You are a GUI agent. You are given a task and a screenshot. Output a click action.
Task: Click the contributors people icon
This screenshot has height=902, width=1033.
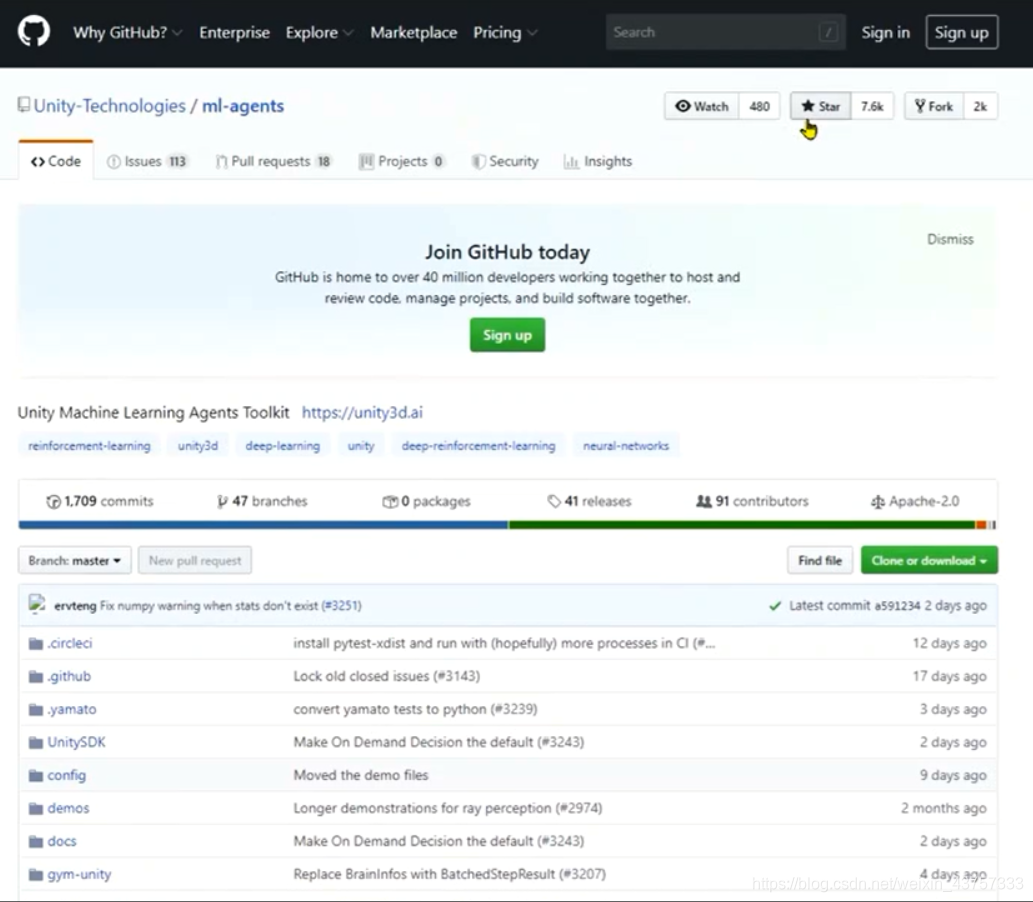coord(704,501)
